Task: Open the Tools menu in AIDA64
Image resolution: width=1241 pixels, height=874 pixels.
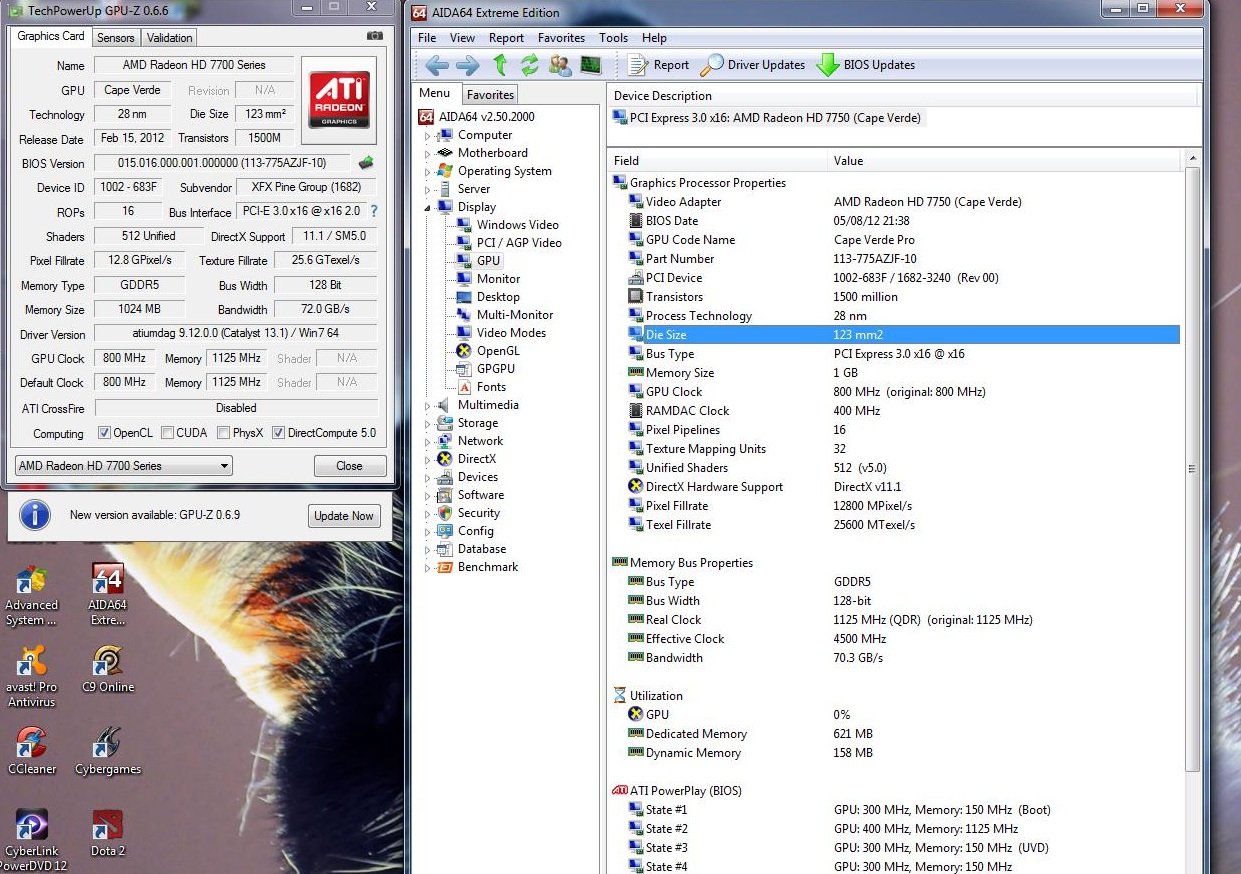Action: [613, 38]
